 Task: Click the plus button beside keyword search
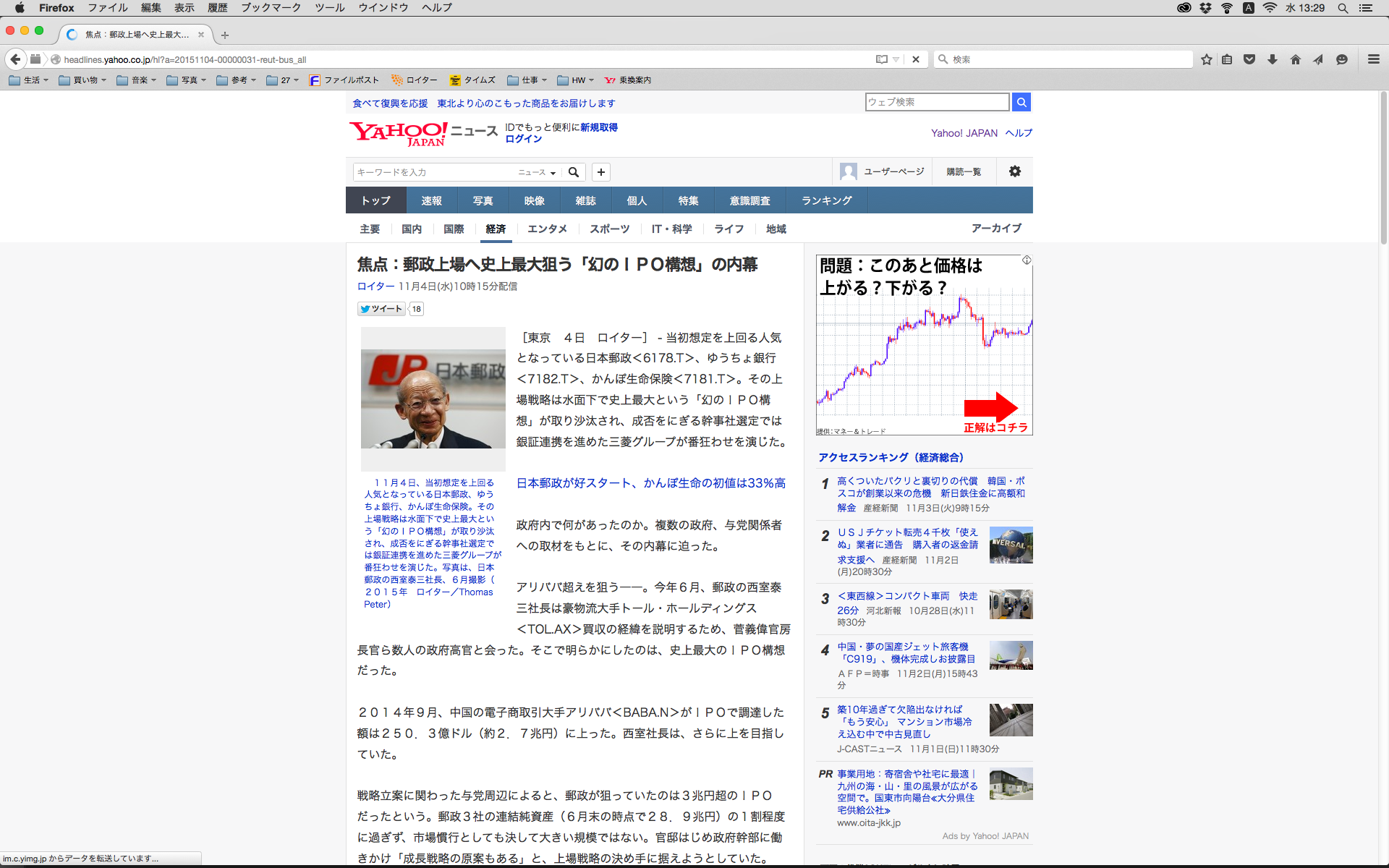(600, 172)
